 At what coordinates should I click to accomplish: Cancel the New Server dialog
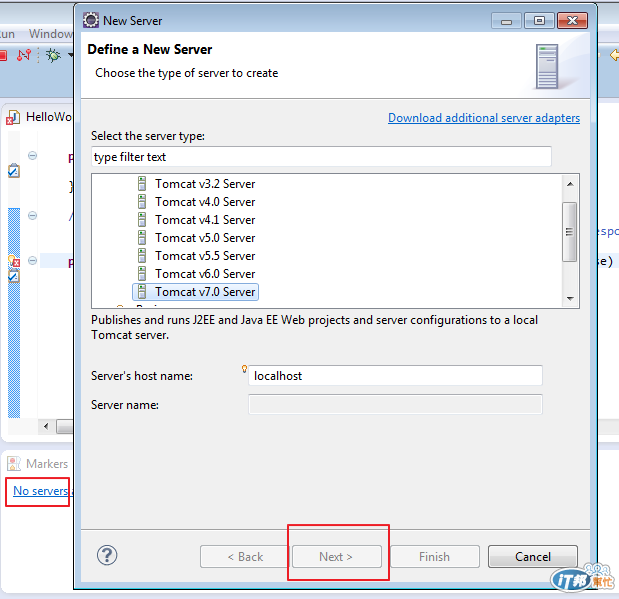(533, 557)
